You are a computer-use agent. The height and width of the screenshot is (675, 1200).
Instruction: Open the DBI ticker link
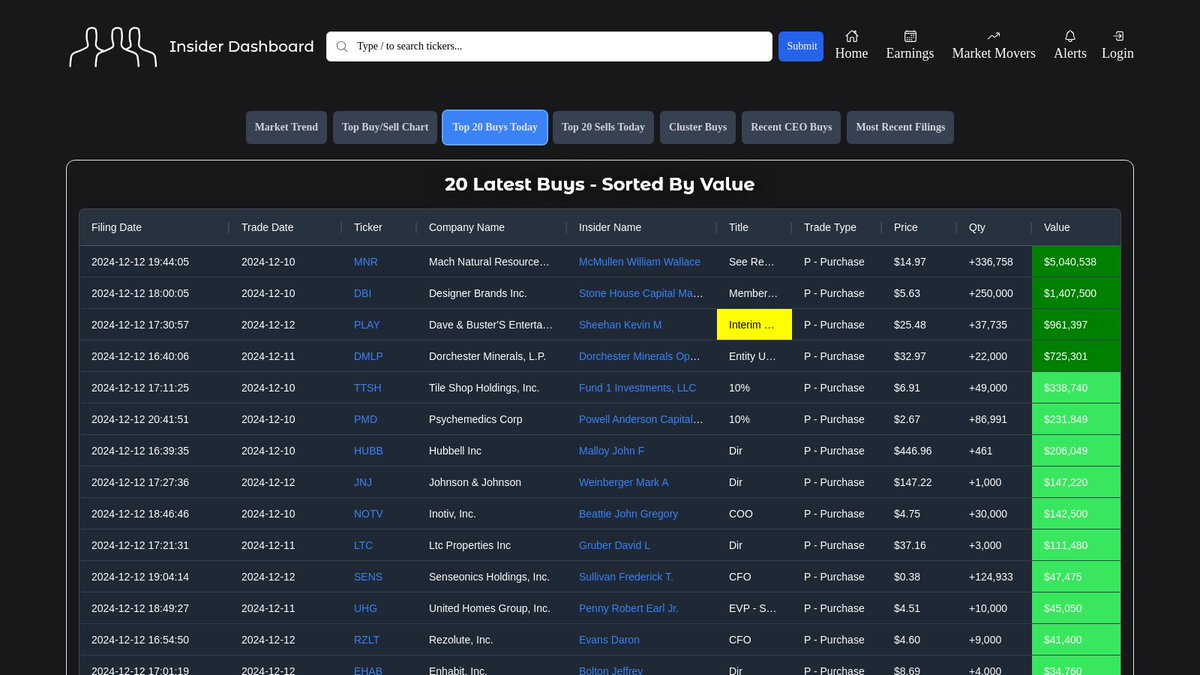coord(363,293)
